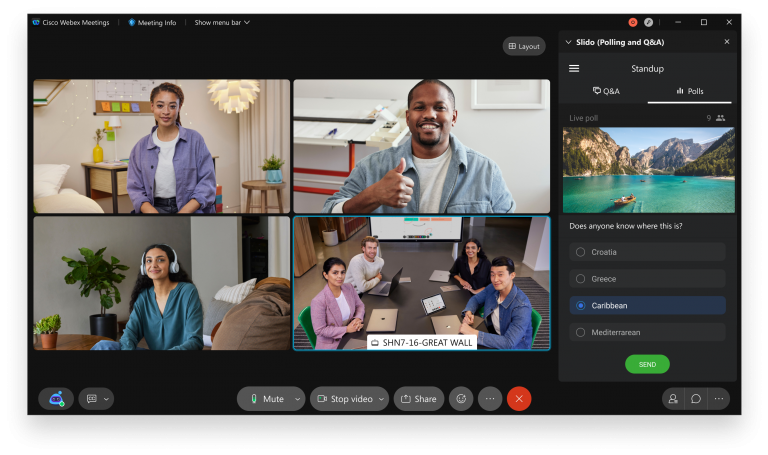
Task: Open the Layout button
Action: (523, 46)
